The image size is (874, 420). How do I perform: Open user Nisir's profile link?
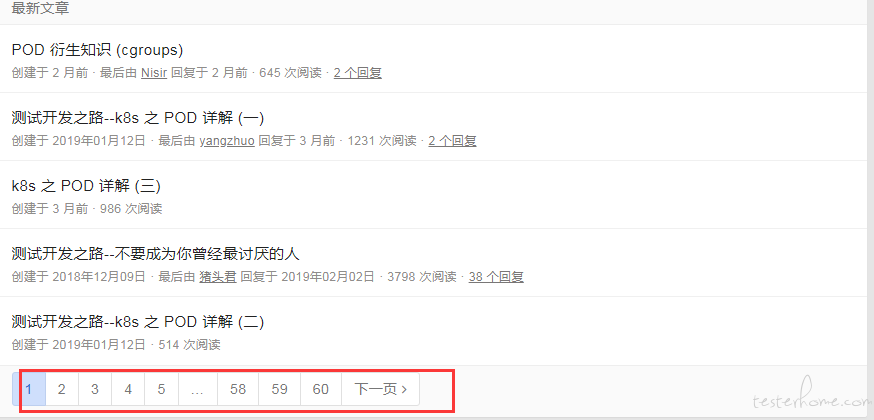coord(154,73)
